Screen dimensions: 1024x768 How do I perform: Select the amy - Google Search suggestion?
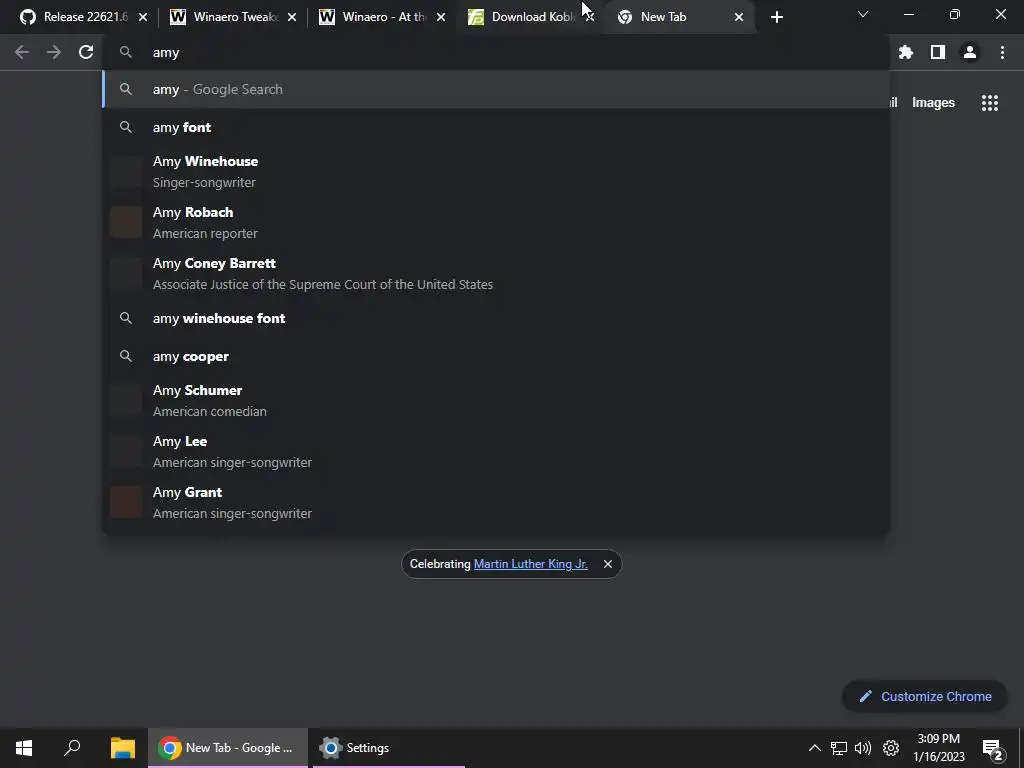pyautogui.click(x=496, y=89)
